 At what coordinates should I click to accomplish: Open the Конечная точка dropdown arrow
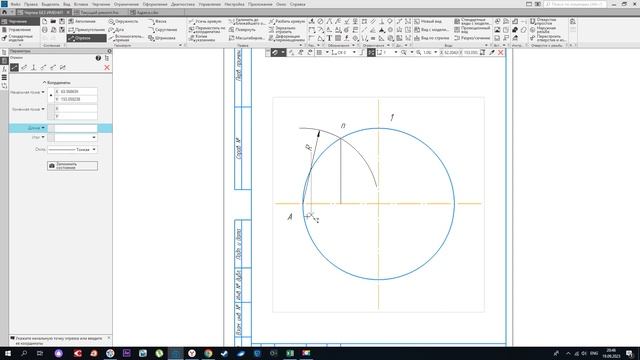pyautogui.click(x=43, y=109)
